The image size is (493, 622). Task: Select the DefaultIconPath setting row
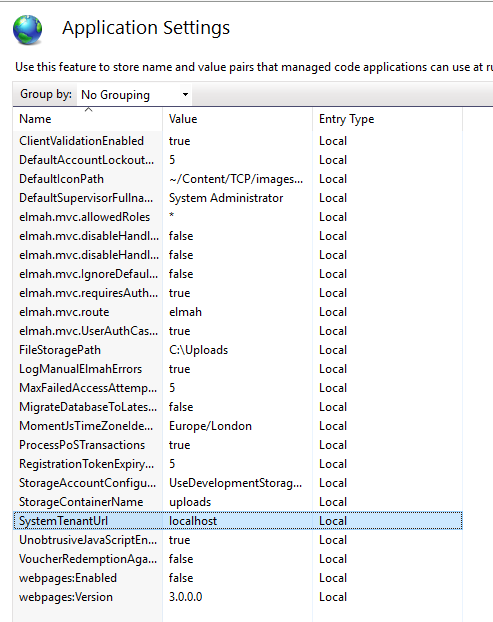click(238, 179)
